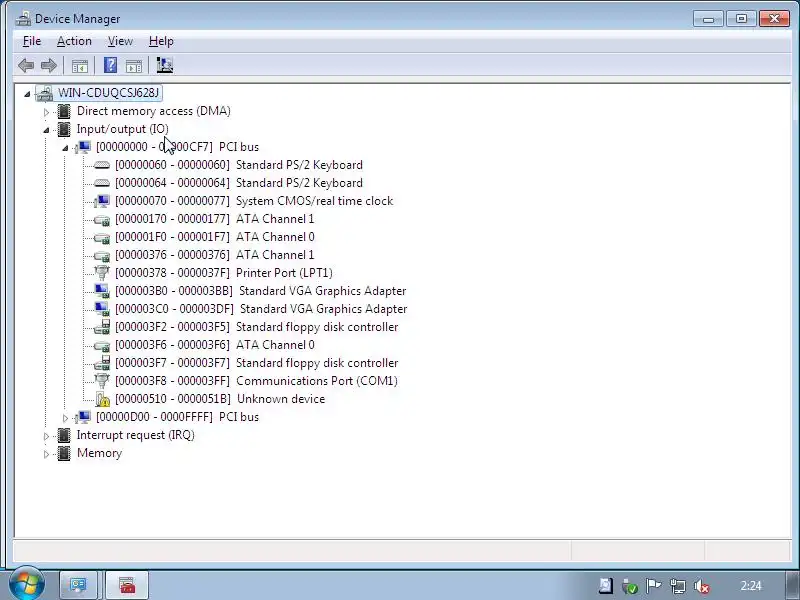Collapse the 00000000-00000CF7 PCI bus node
This screenshot has width=800, height=600.
[65, 148]
